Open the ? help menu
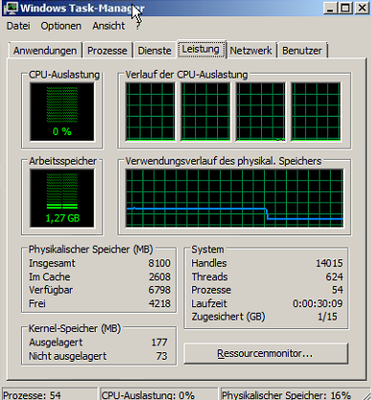The image size is (371, 400). tap(138, 27)
